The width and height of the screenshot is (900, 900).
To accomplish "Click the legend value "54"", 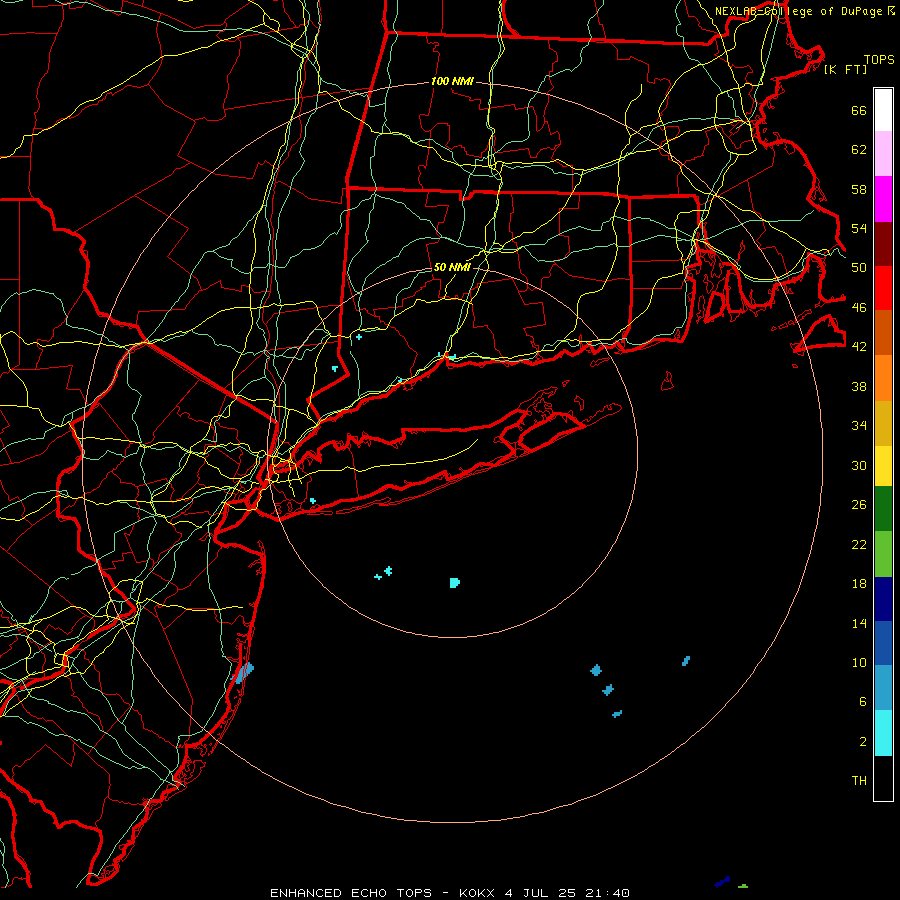I will (x=859, y=228).
